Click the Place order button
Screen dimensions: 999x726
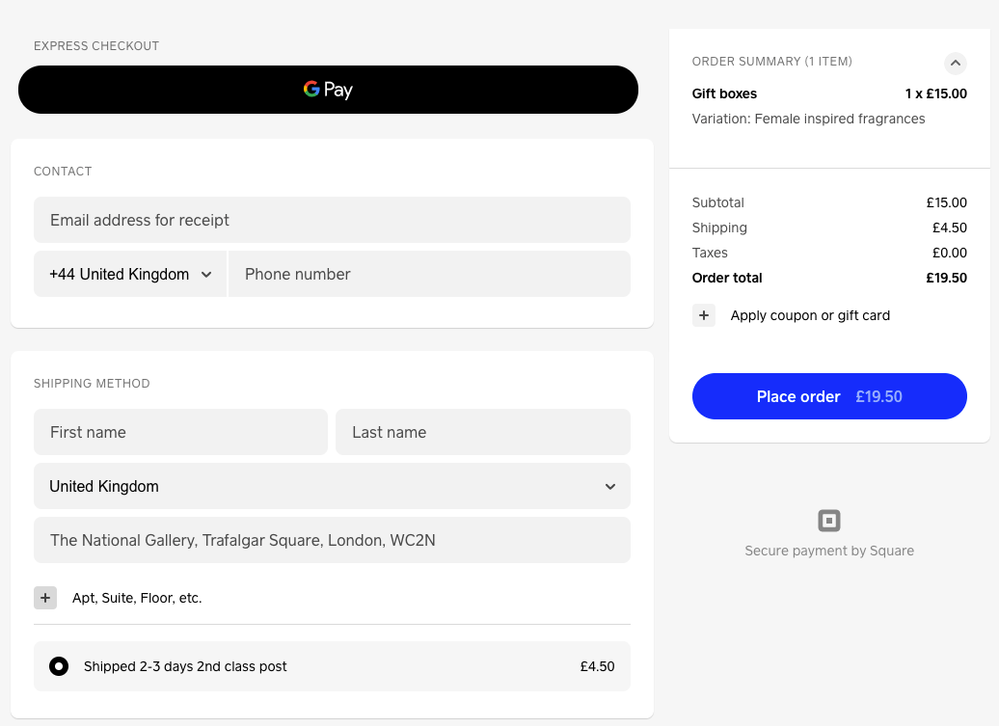pyautogui.click(x=829, y=396)
